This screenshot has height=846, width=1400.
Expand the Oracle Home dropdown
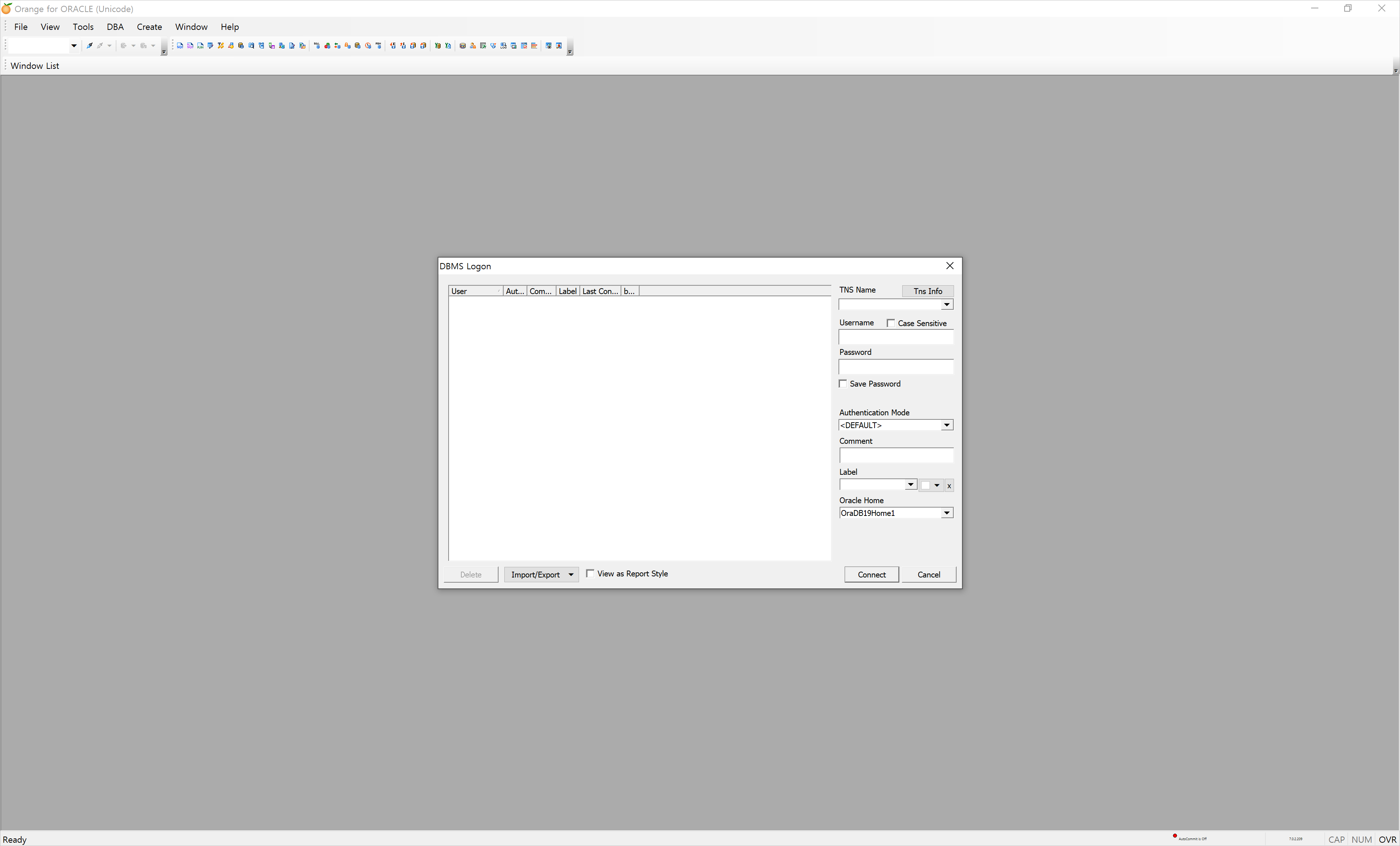click(x=947, y=513)
